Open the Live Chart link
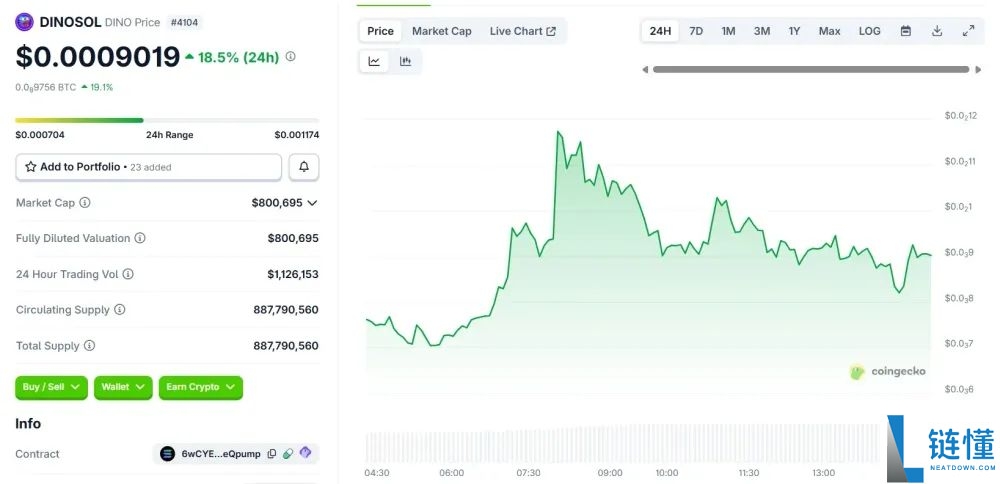Image resolution: width=1000 pixels, height=484 pixels. [x=522, y=31]
